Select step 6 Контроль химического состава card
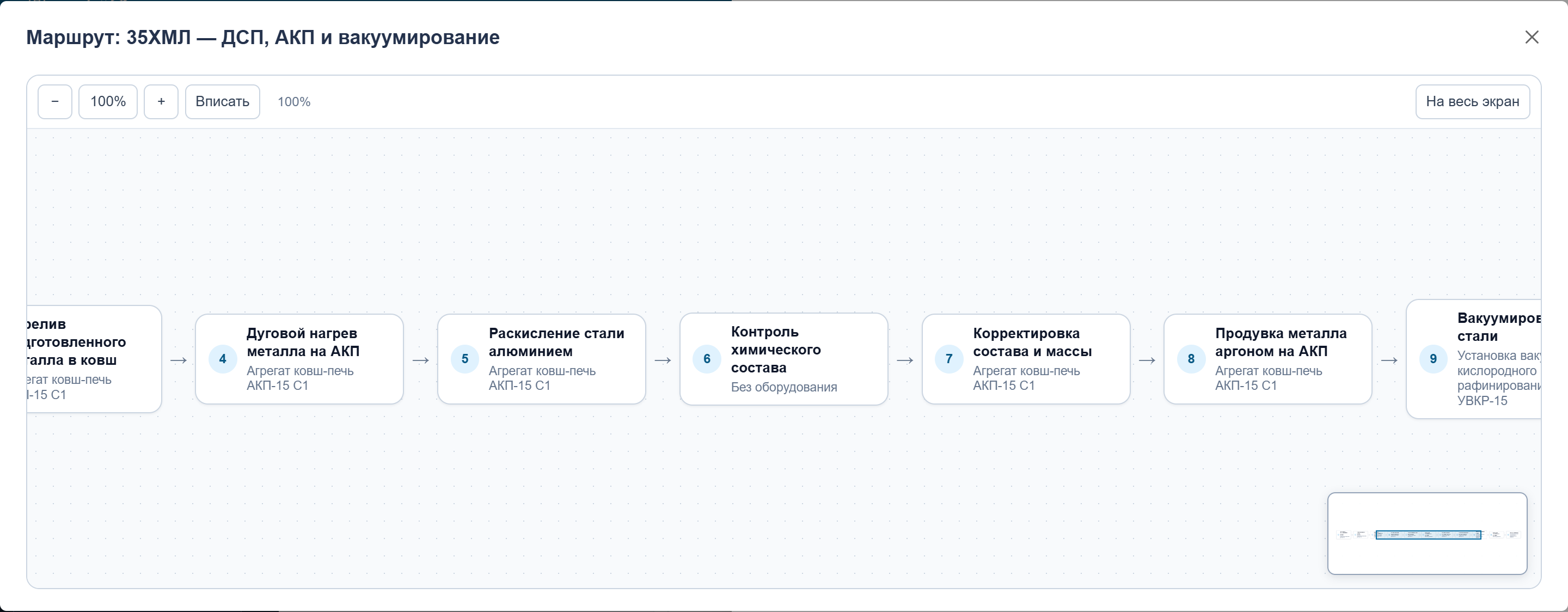 coord(783,359)
